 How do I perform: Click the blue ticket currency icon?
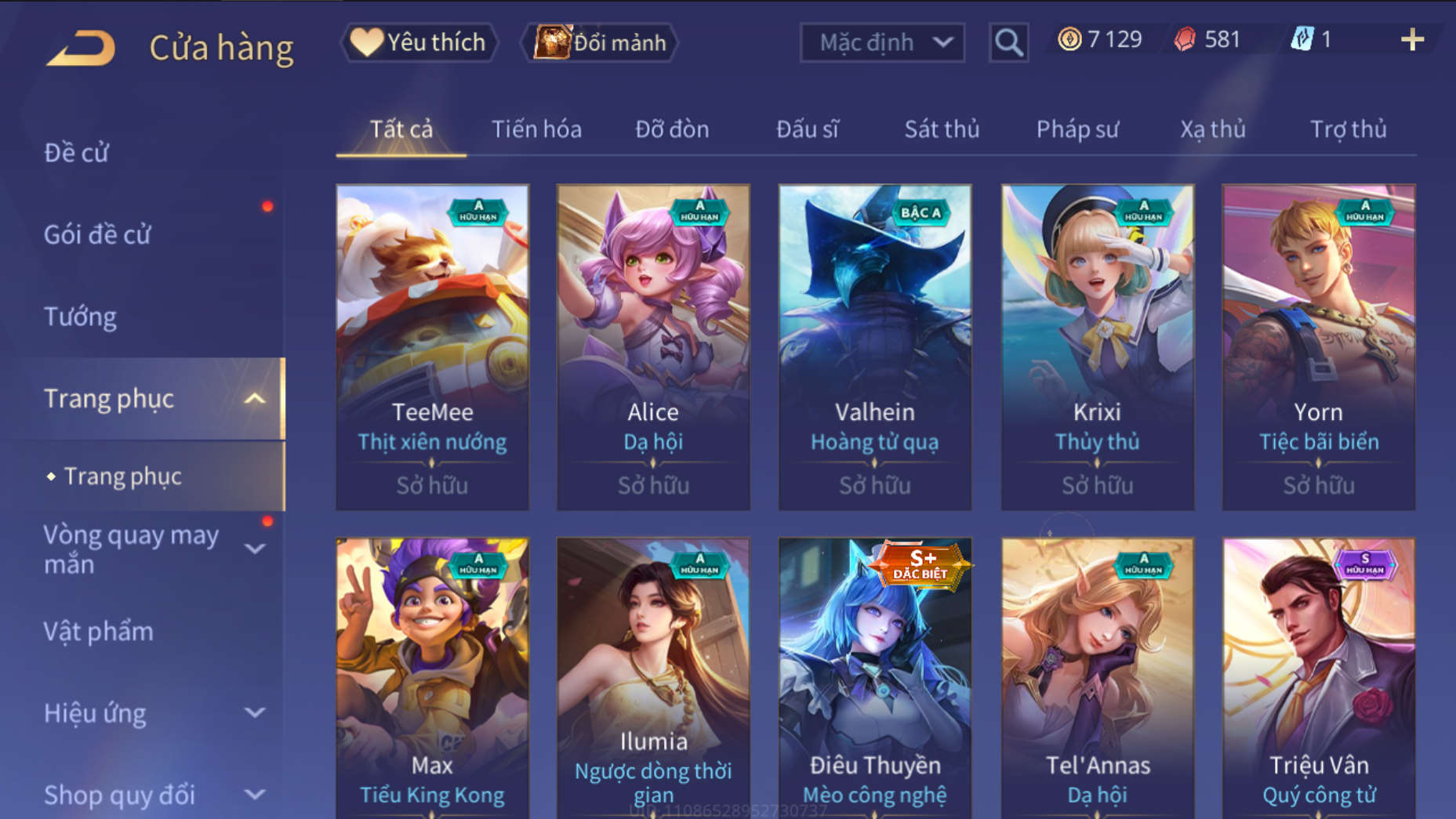[1302, 39]
